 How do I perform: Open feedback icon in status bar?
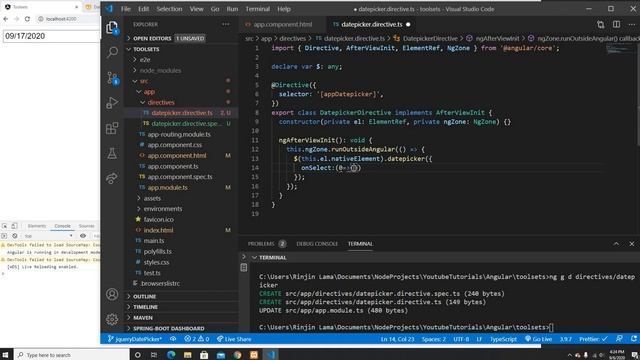coord(619,339)
